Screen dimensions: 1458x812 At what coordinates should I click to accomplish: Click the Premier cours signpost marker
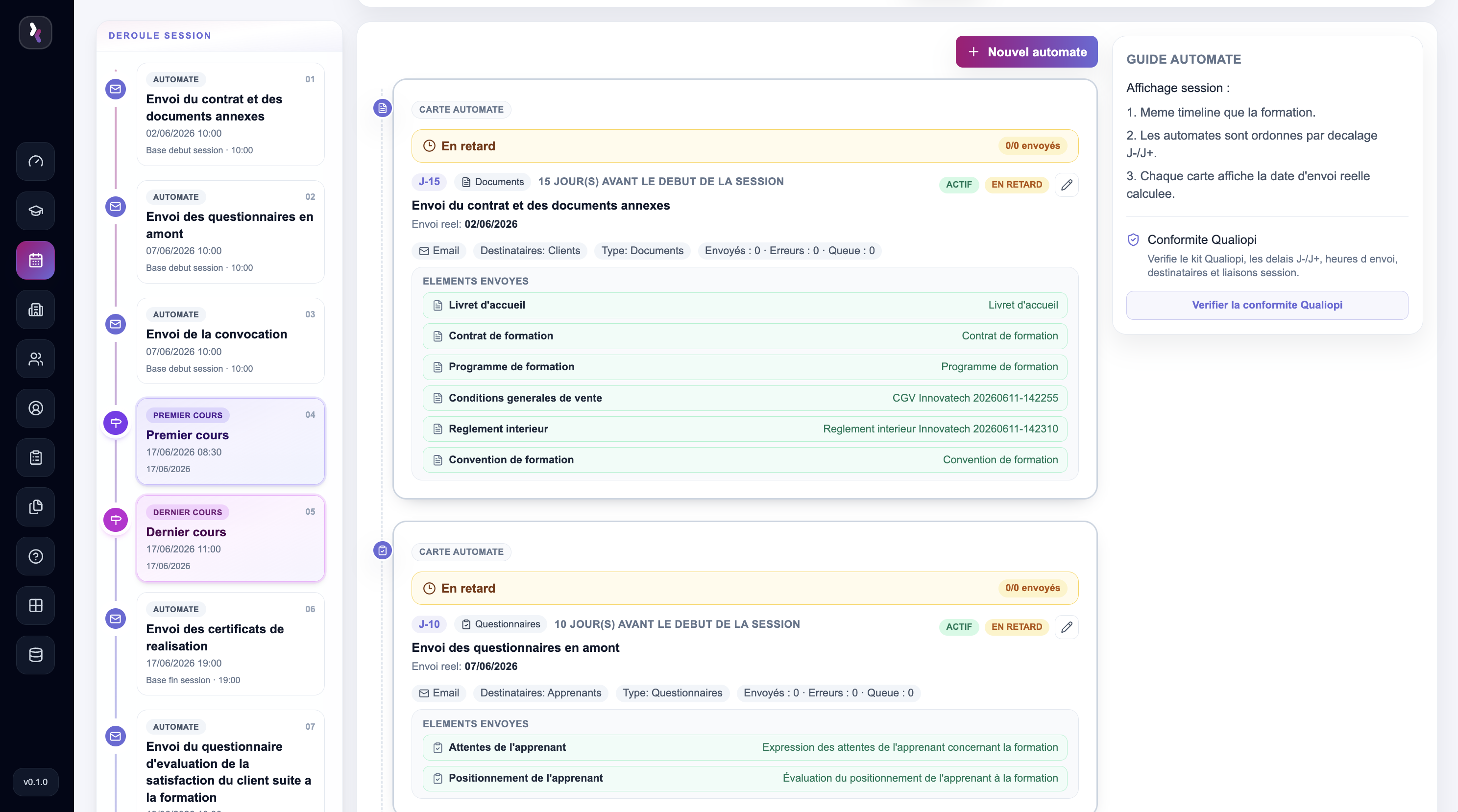[x=116, y=423]
